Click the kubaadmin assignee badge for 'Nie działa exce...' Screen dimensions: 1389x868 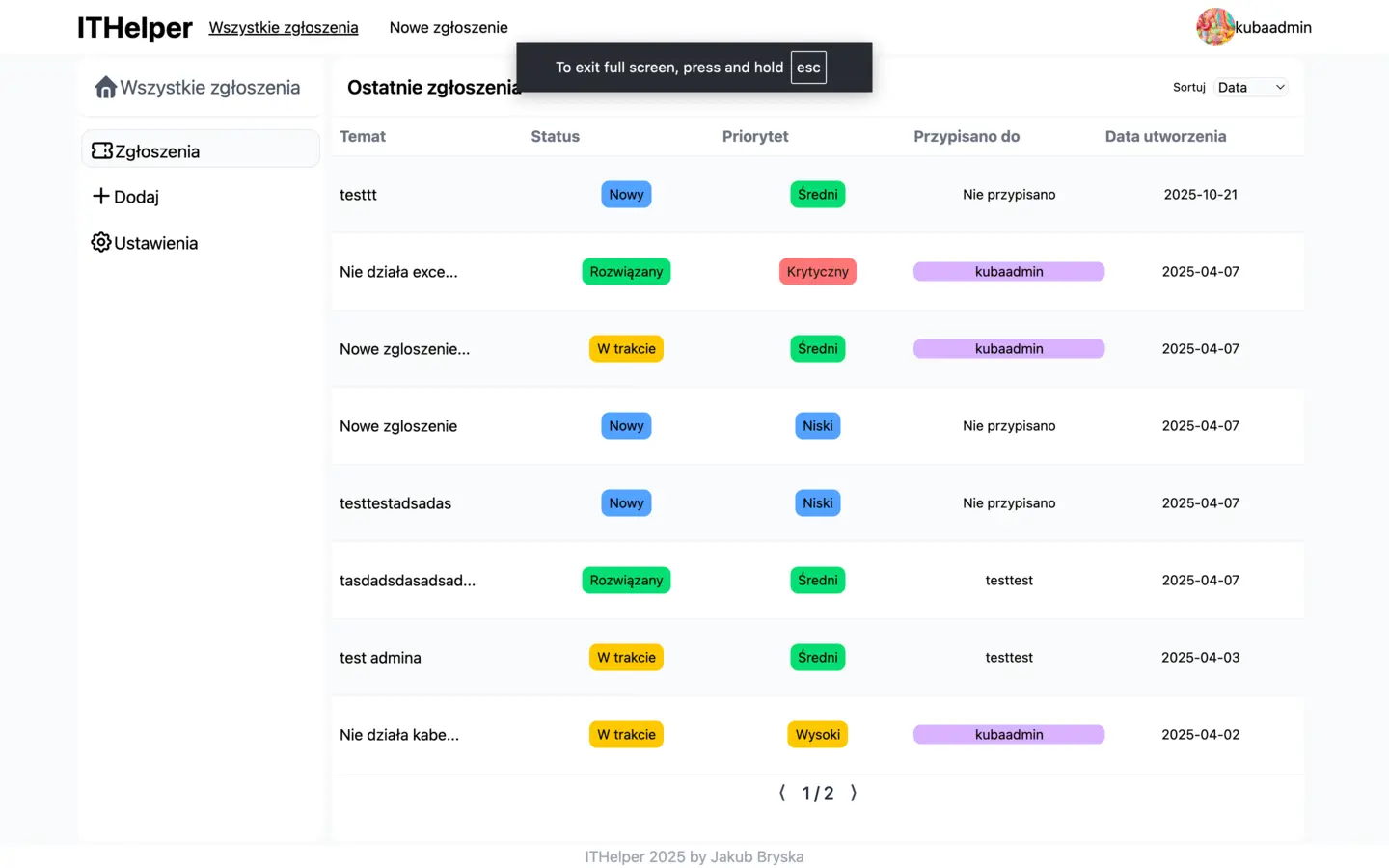pos(1008,272)
